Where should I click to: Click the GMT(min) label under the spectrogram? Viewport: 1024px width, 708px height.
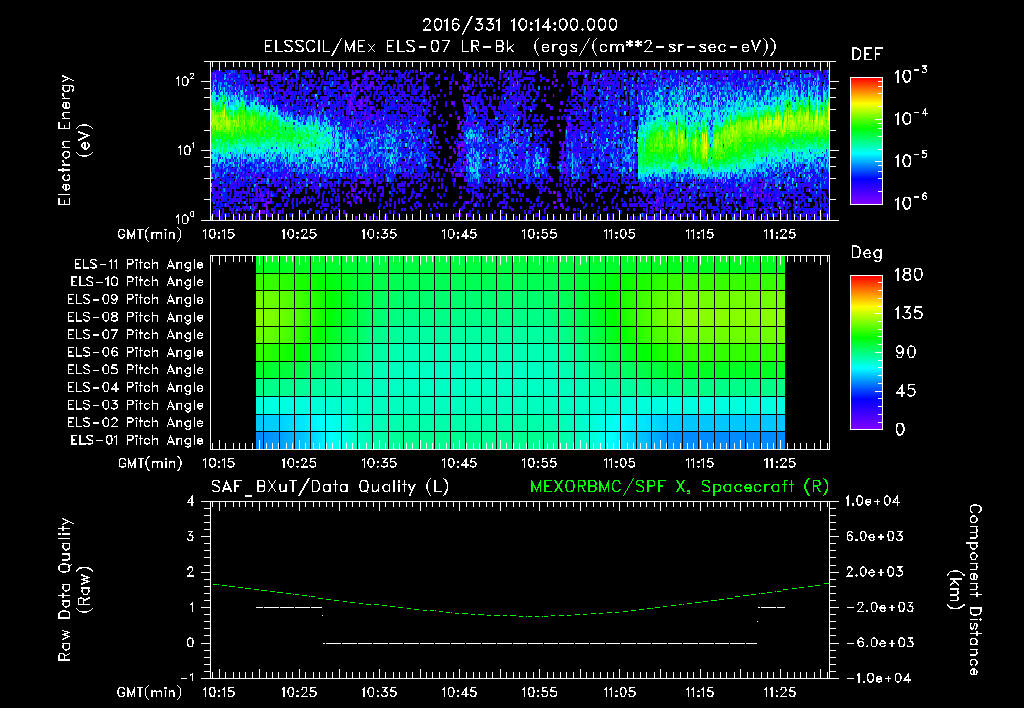(149, 234)
